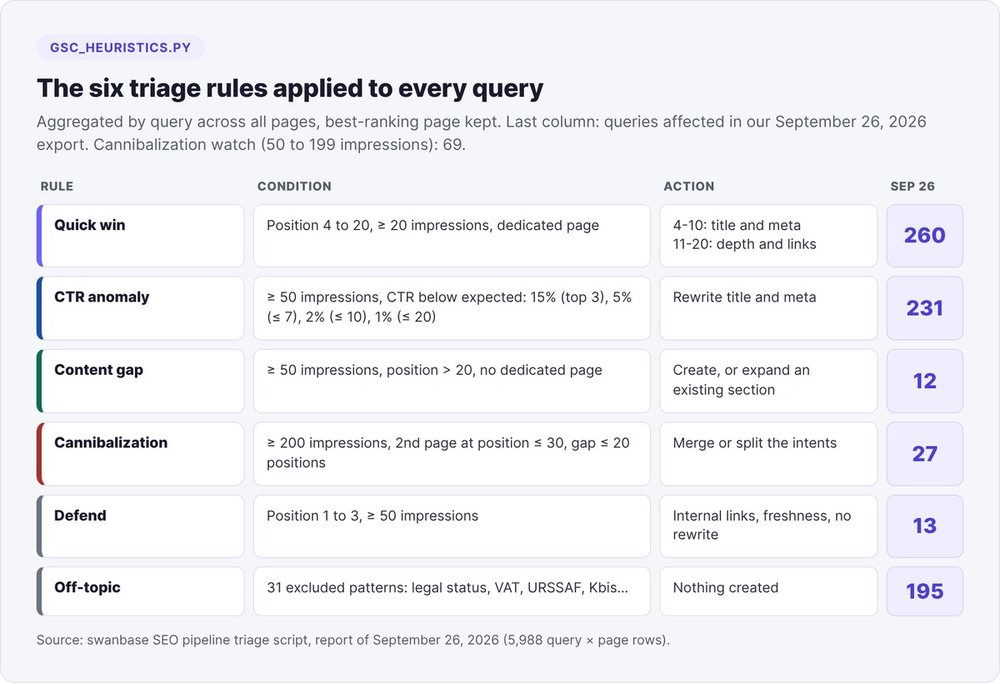
Task: Click the ACTION column header
Action: 689,186
